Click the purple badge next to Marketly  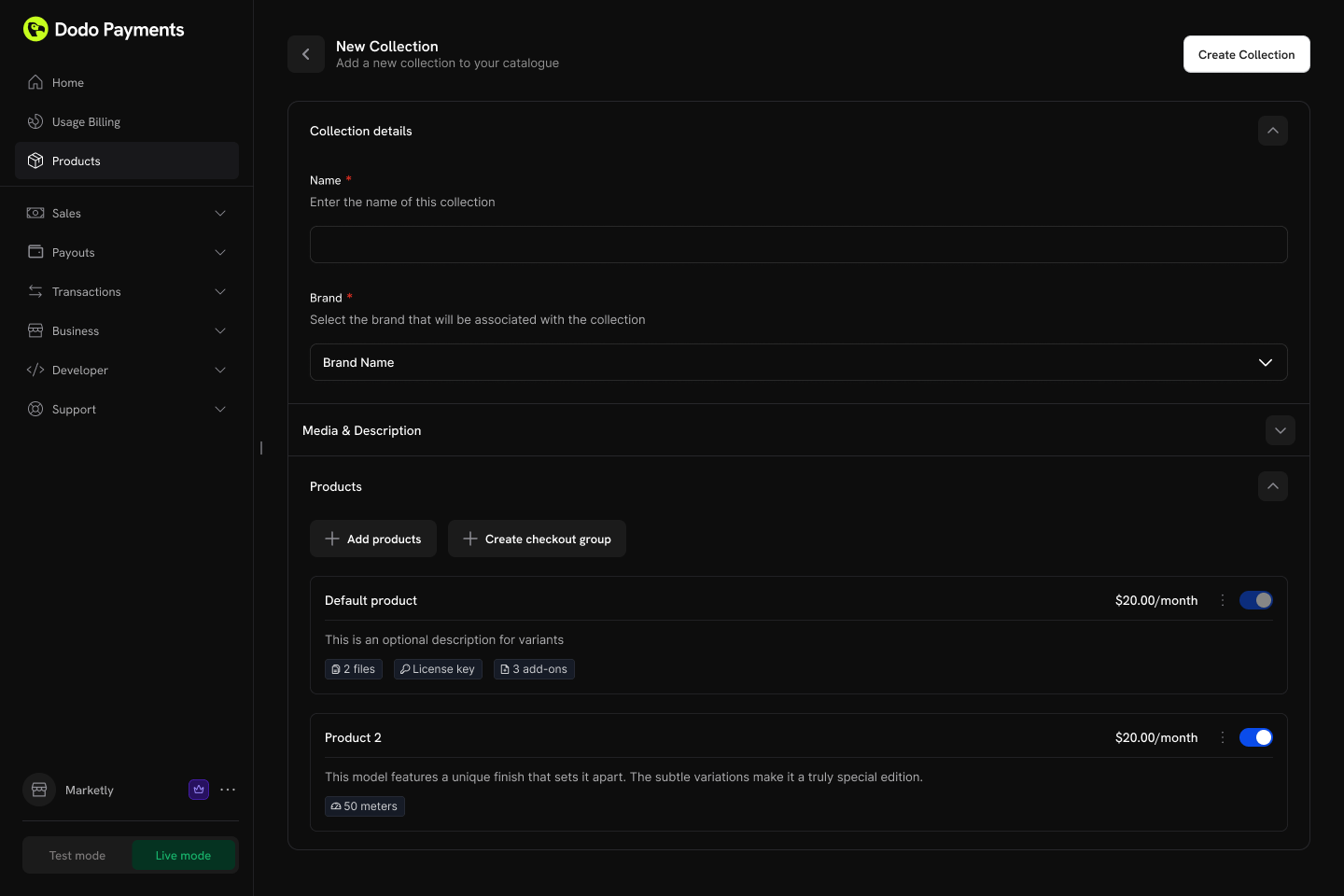(x=199, y=790)
